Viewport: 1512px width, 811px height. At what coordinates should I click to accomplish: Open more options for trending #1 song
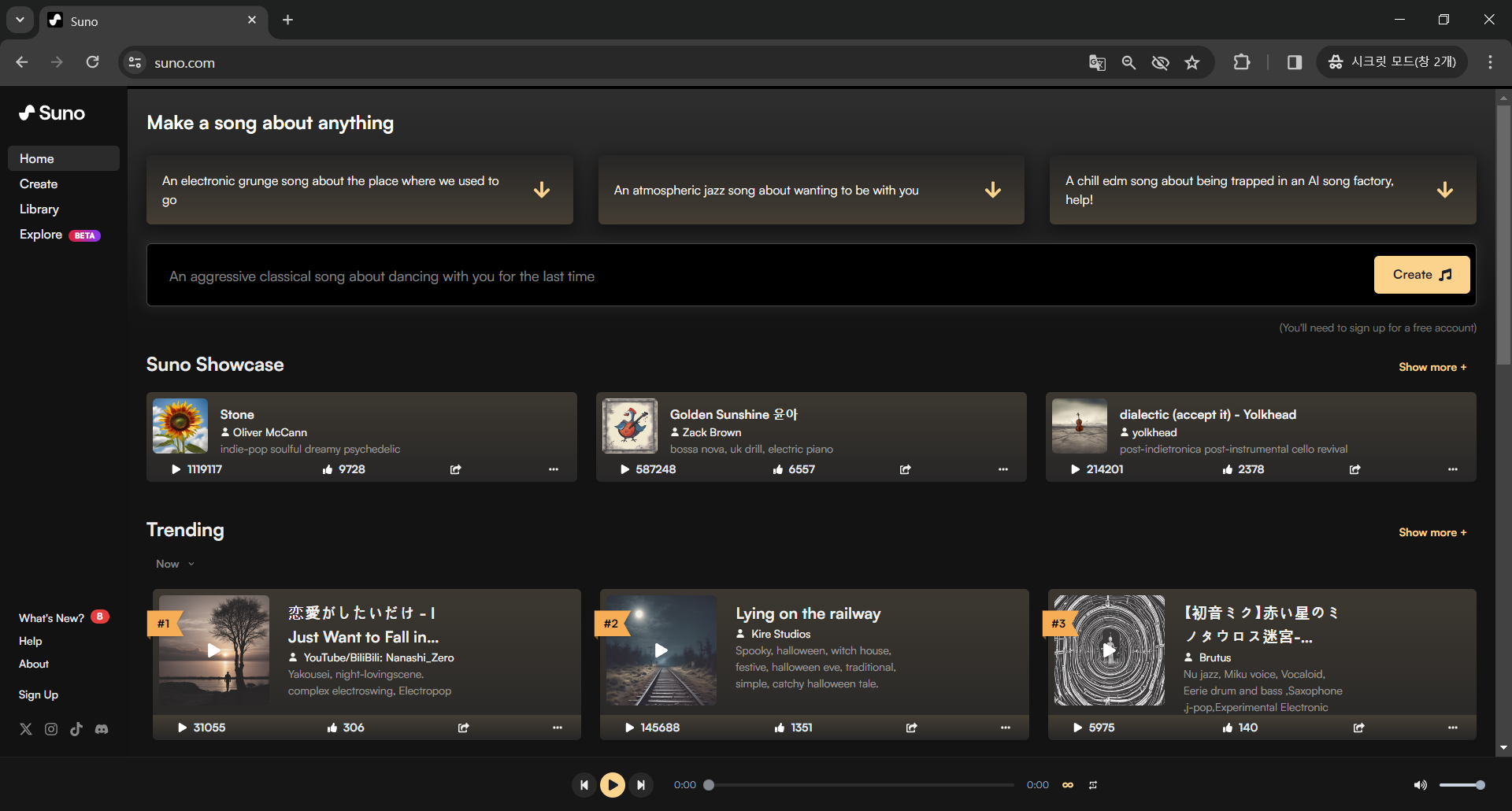coord(558,728)
